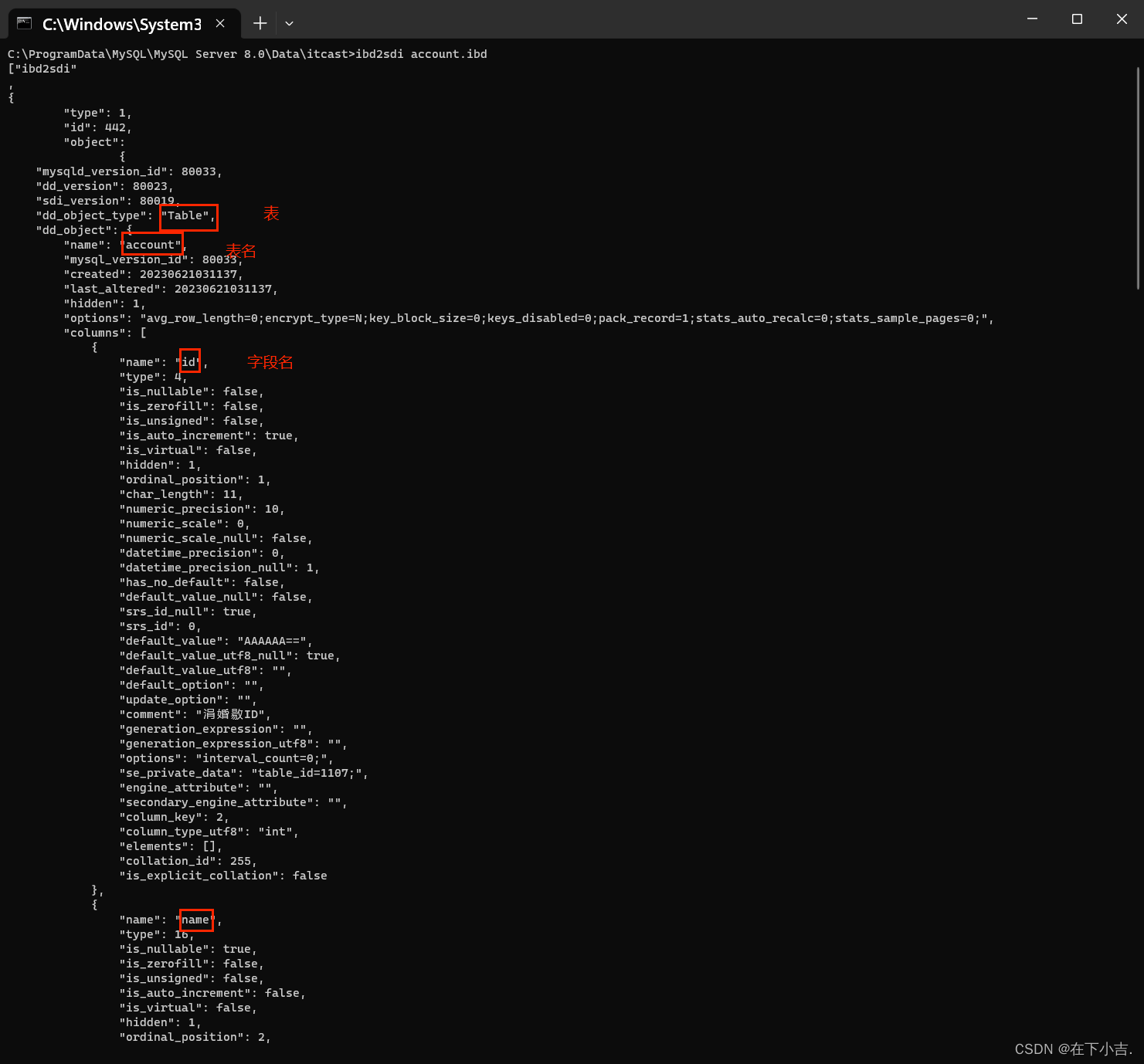1144x1064 pixels.
Task: Click the ["ibd2sdi" output line
Action: 42,69
